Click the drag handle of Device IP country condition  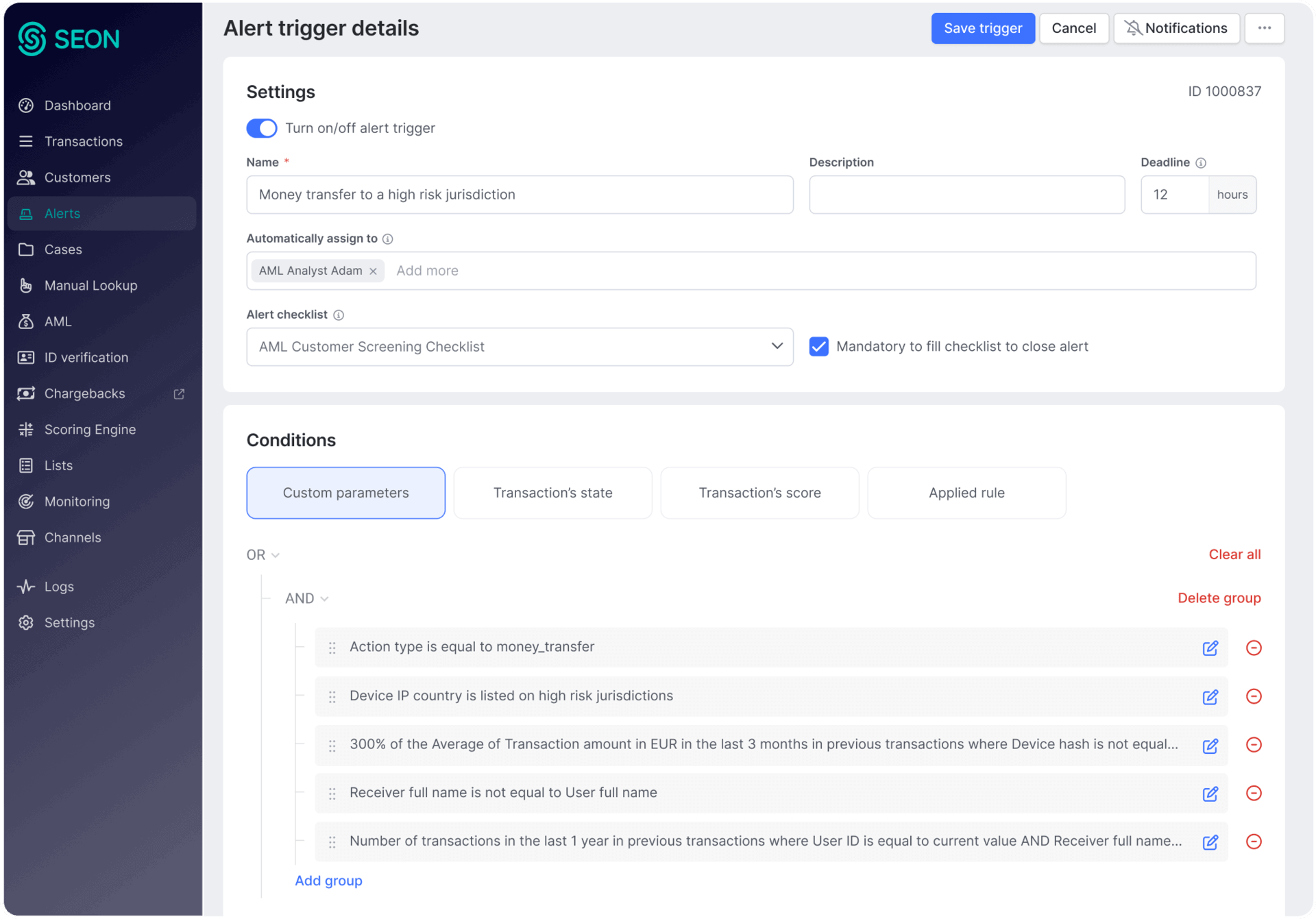click(x=332, y=697)
